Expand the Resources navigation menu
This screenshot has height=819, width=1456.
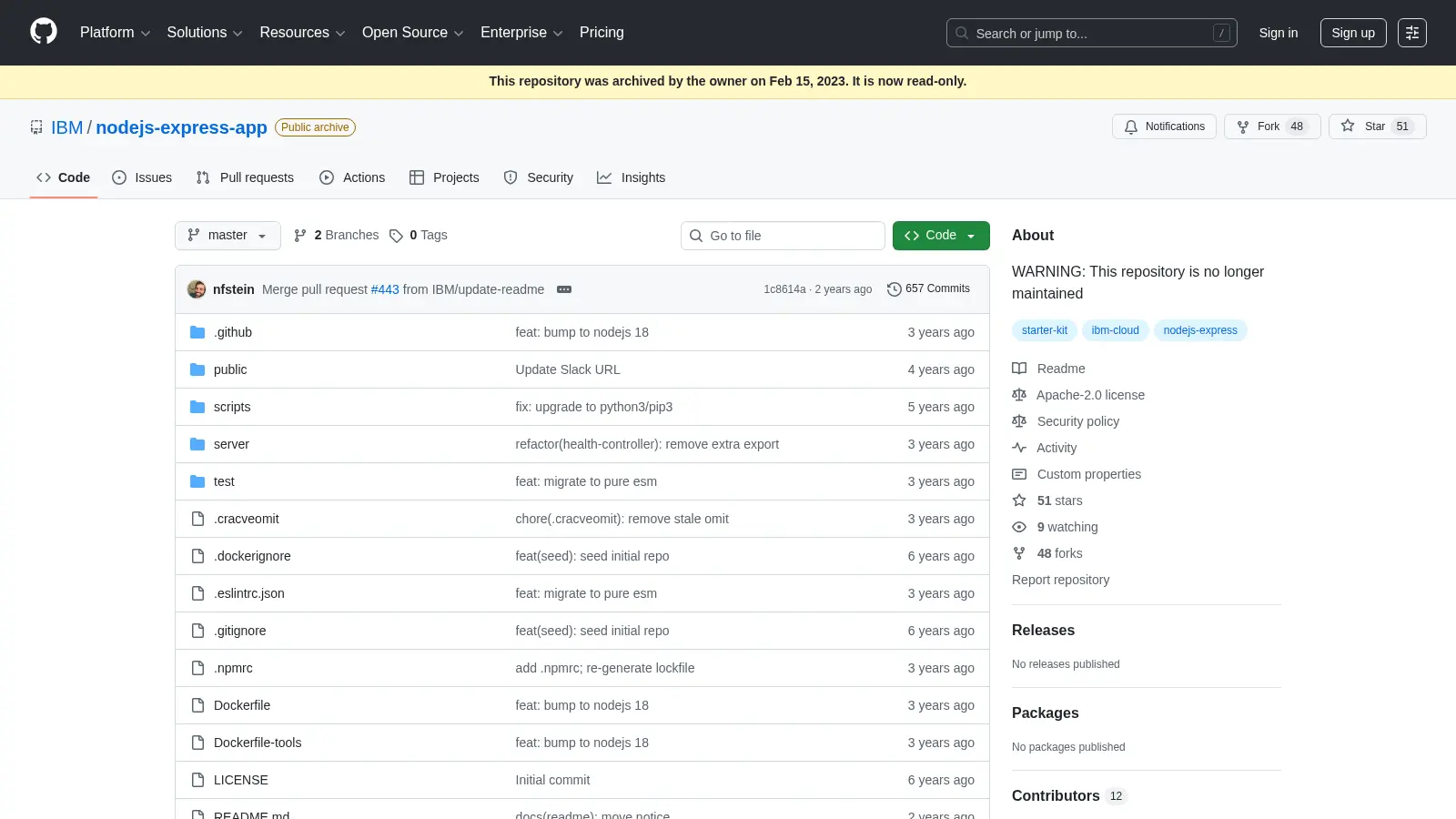click(302, 33)
